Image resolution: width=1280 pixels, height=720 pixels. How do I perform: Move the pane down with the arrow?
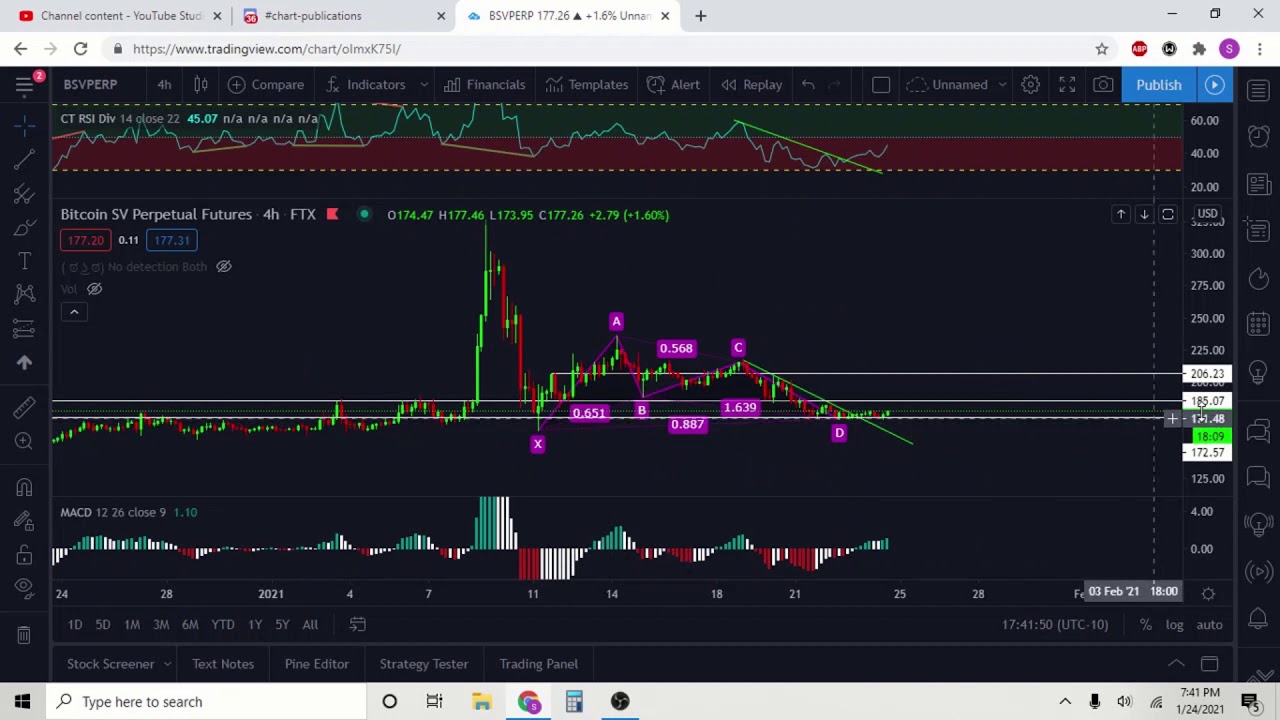1144,215
